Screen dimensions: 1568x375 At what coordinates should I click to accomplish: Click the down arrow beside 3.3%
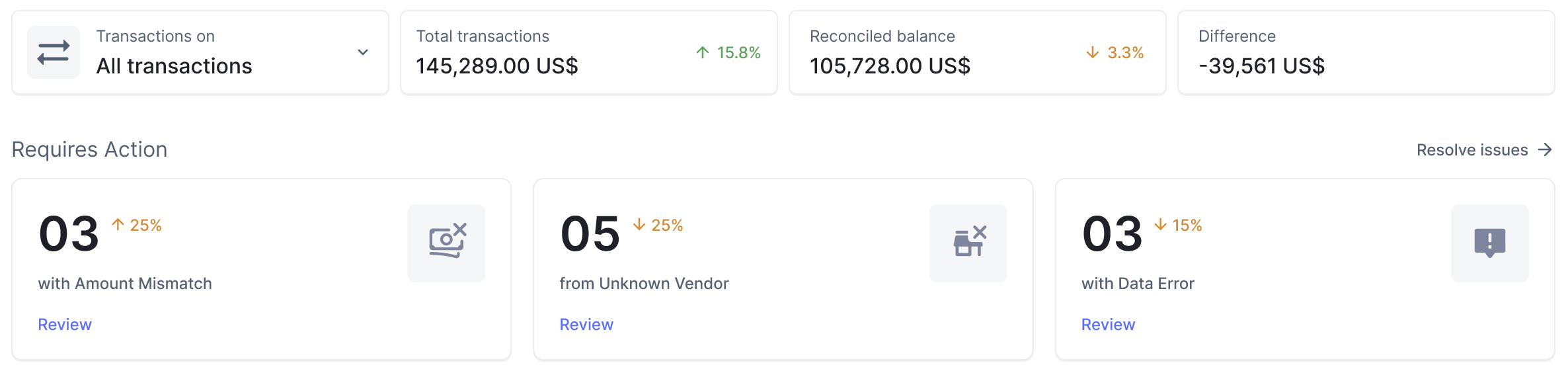[x=1093, y=52]
